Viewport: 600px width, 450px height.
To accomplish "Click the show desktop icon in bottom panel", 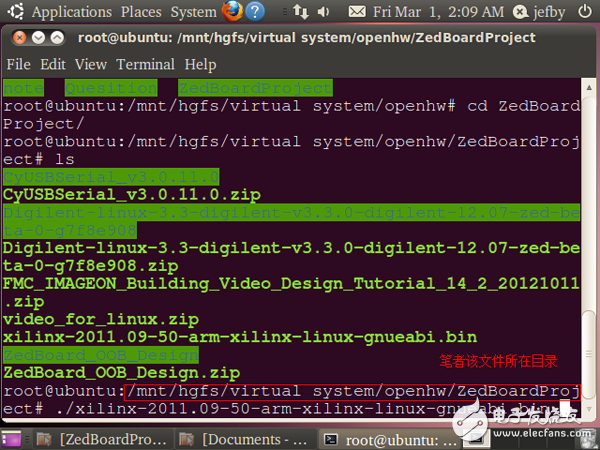I will point(14,439).
